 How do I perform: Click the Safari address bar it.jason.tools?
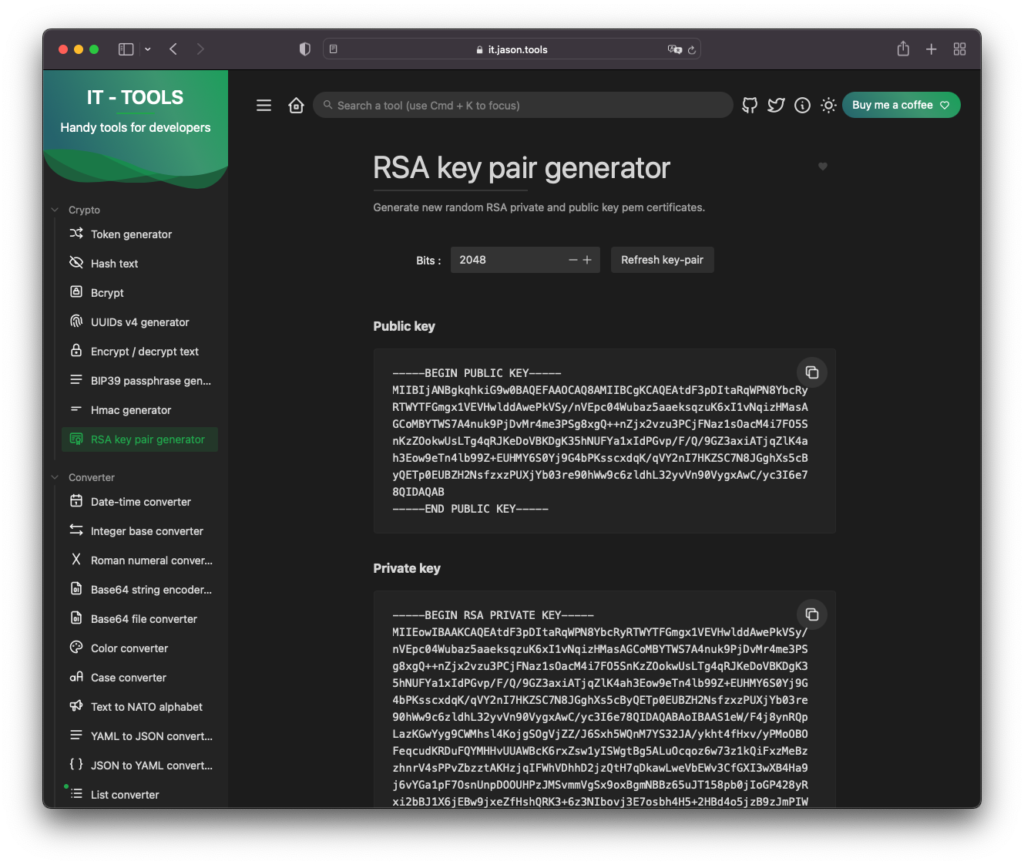pyautogui.click(x=512, y=49)
